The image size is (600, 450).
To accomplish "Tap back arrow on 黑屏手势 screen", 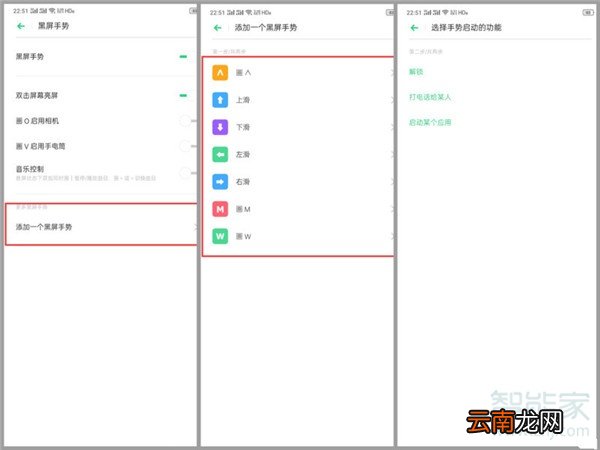I will click(21, 26).
